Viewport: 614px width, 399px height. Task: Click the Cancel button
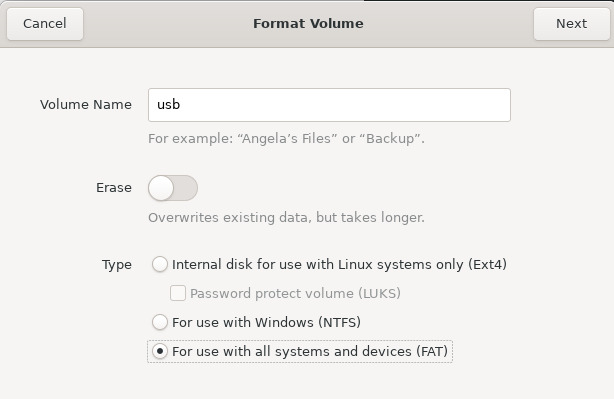point(45,23)
